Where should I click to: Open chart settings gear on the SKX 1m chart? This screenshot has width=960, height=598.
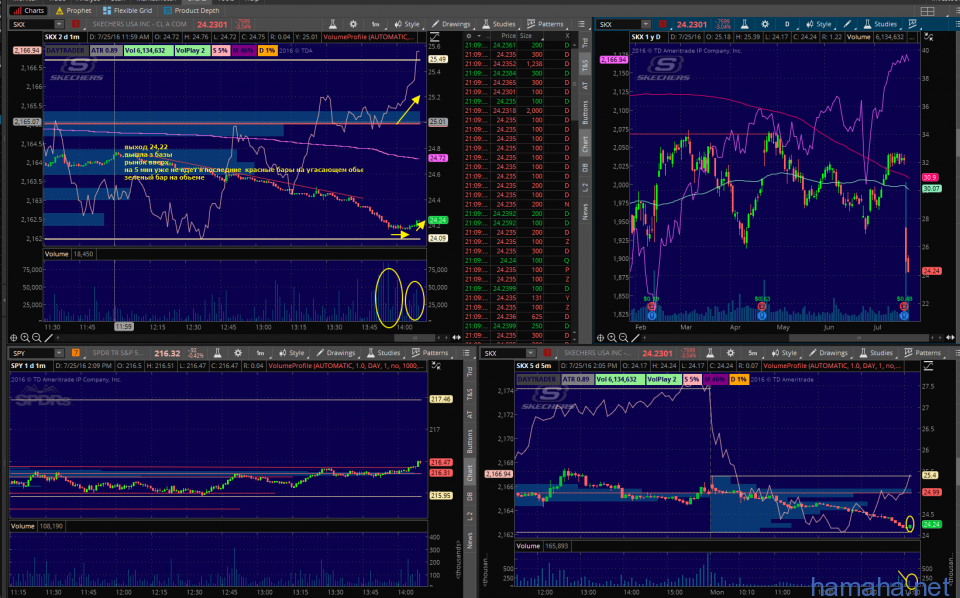353,24
